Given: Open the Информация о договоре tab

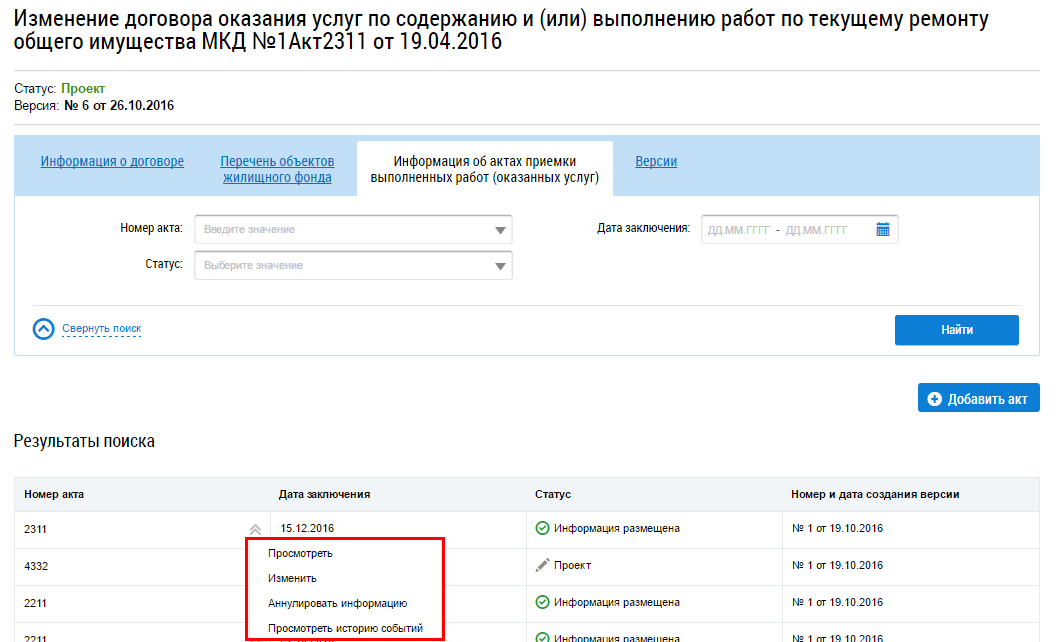Looking at the screenshot, I should tap(112, 161).
